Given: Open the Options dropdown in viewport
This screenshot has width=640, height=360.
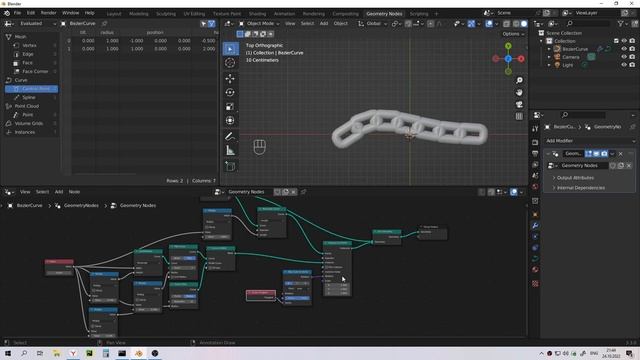Looking at the screenshot, I should (513, 34).
